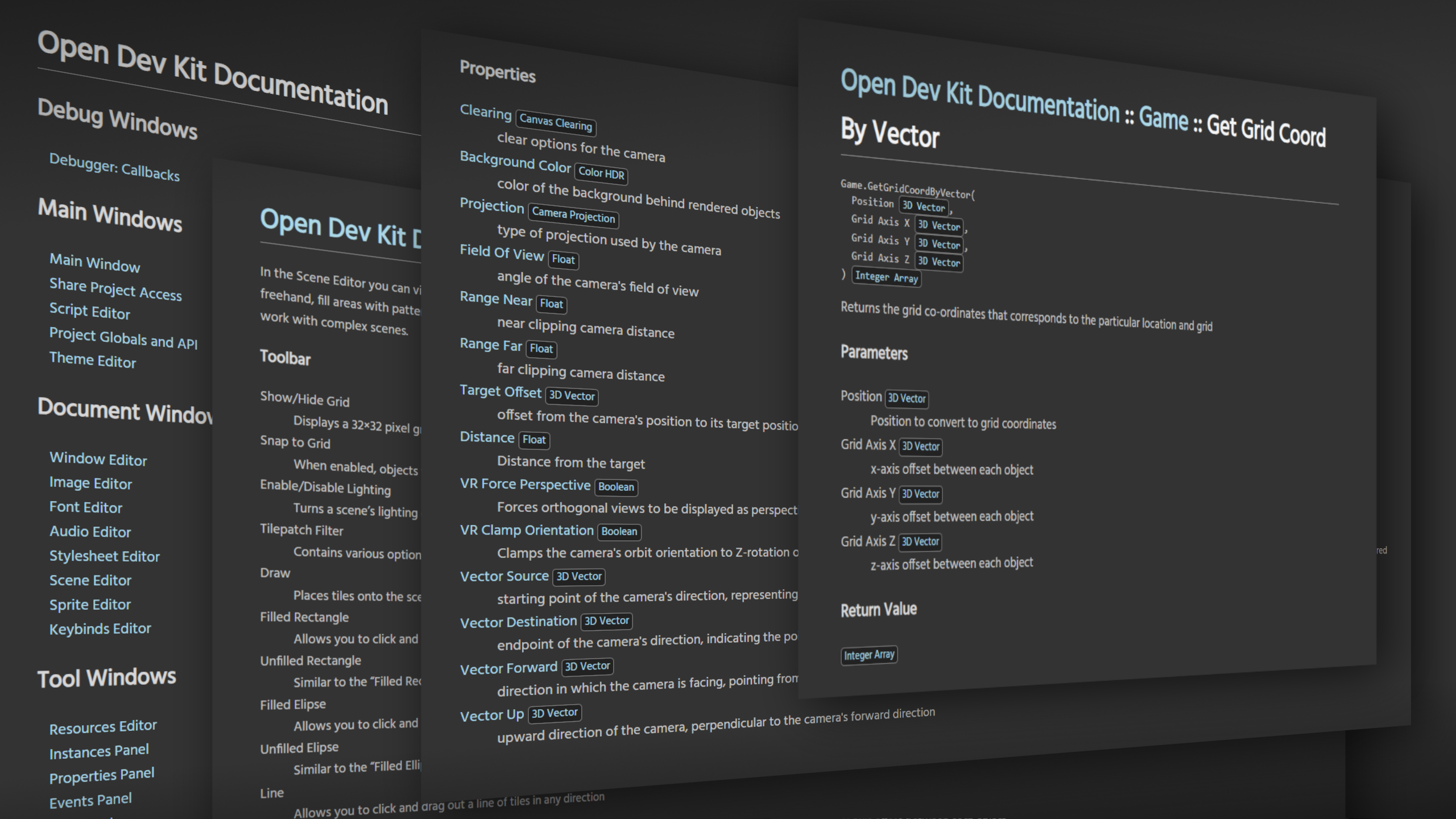Click the Float tag beside Range Far
Screen dimensions: 1456x819
(x=541, y=349)
